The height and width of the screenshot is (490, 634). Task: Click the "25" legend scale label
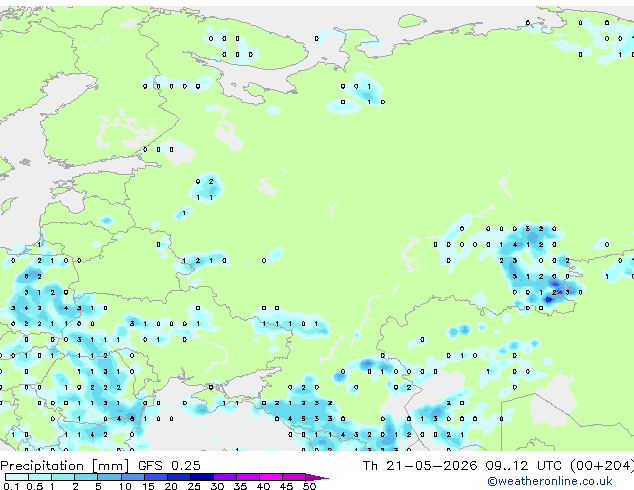[194, 486]
